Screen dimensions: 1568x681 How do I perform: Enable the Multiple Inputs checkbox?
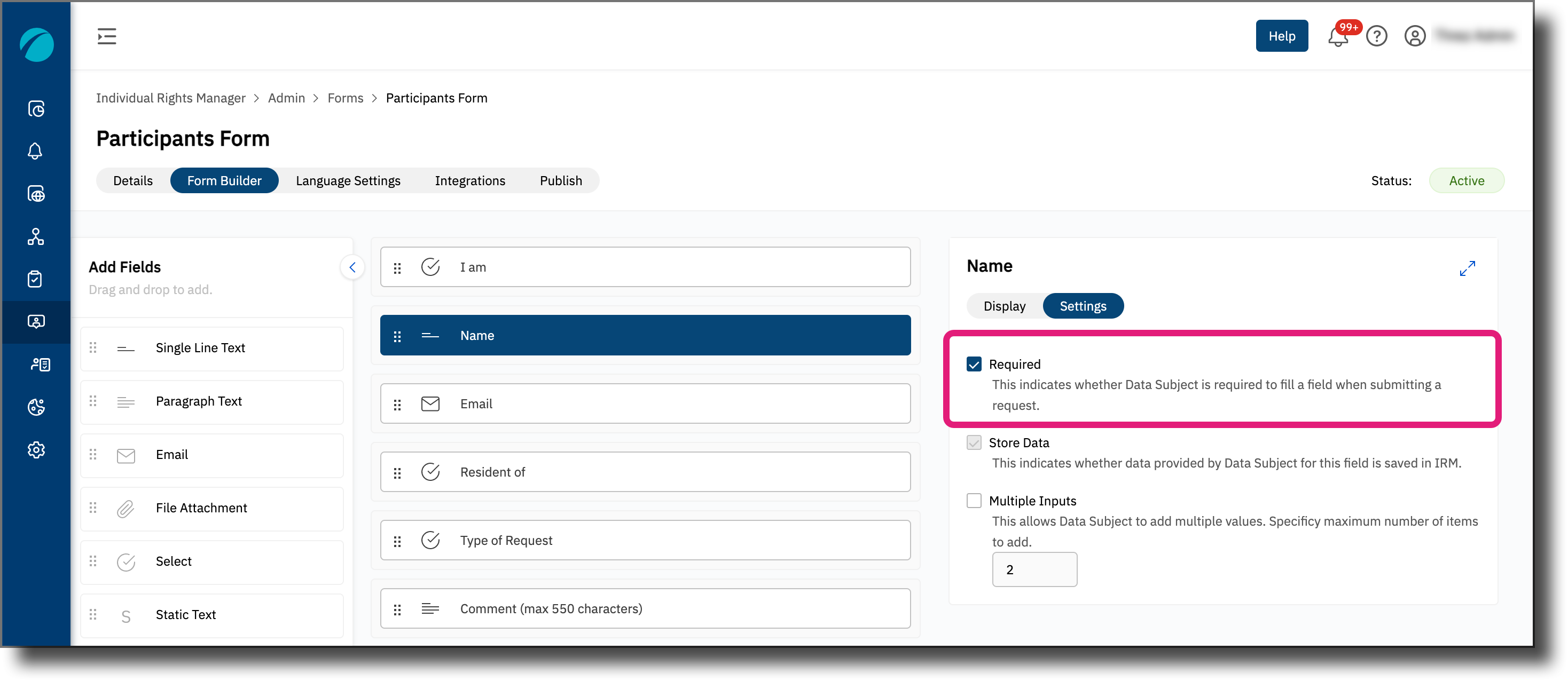point(974,501)
